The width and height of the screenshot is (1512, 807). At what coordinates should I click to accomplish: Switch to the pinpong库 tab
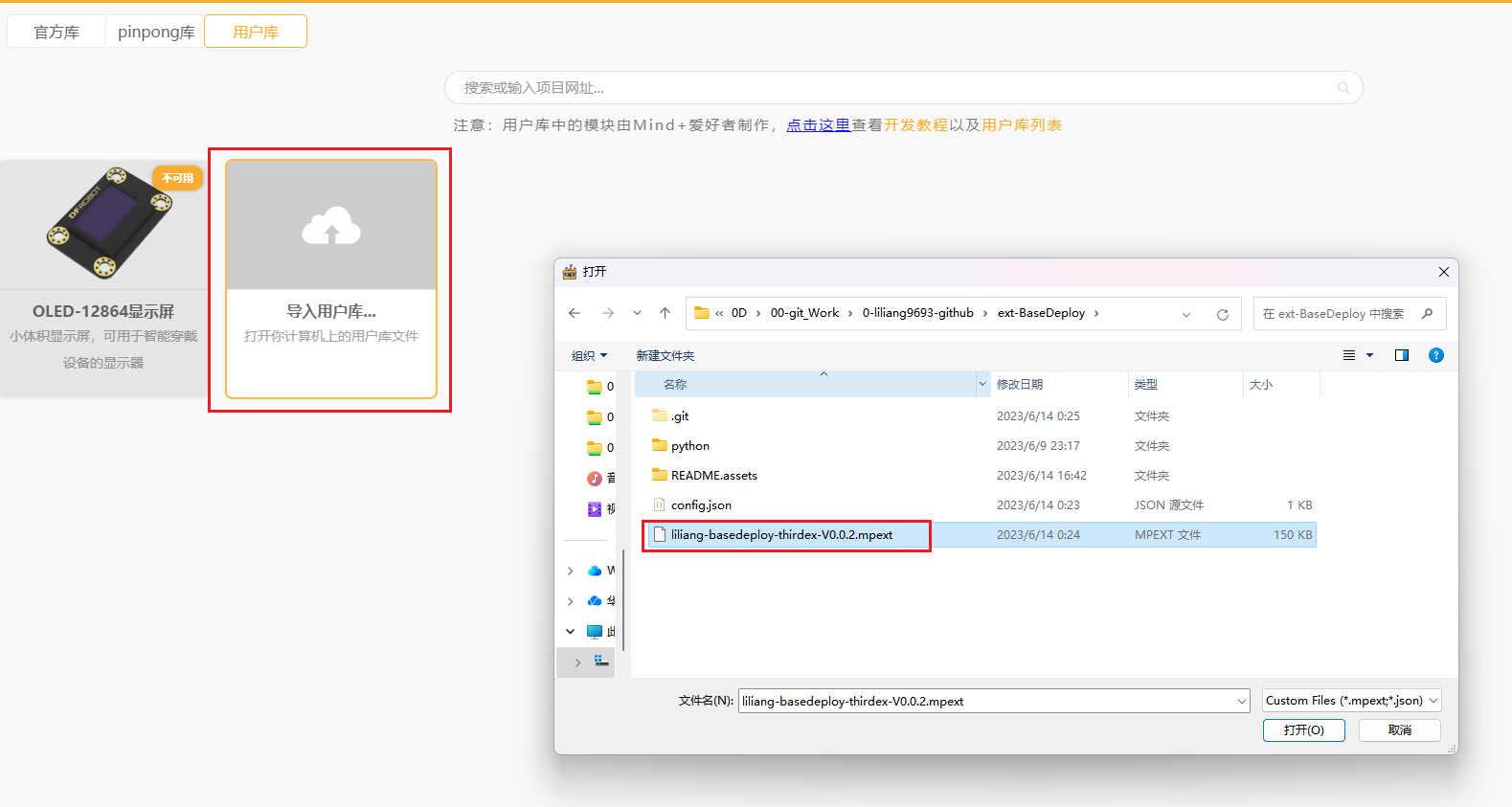156,32
